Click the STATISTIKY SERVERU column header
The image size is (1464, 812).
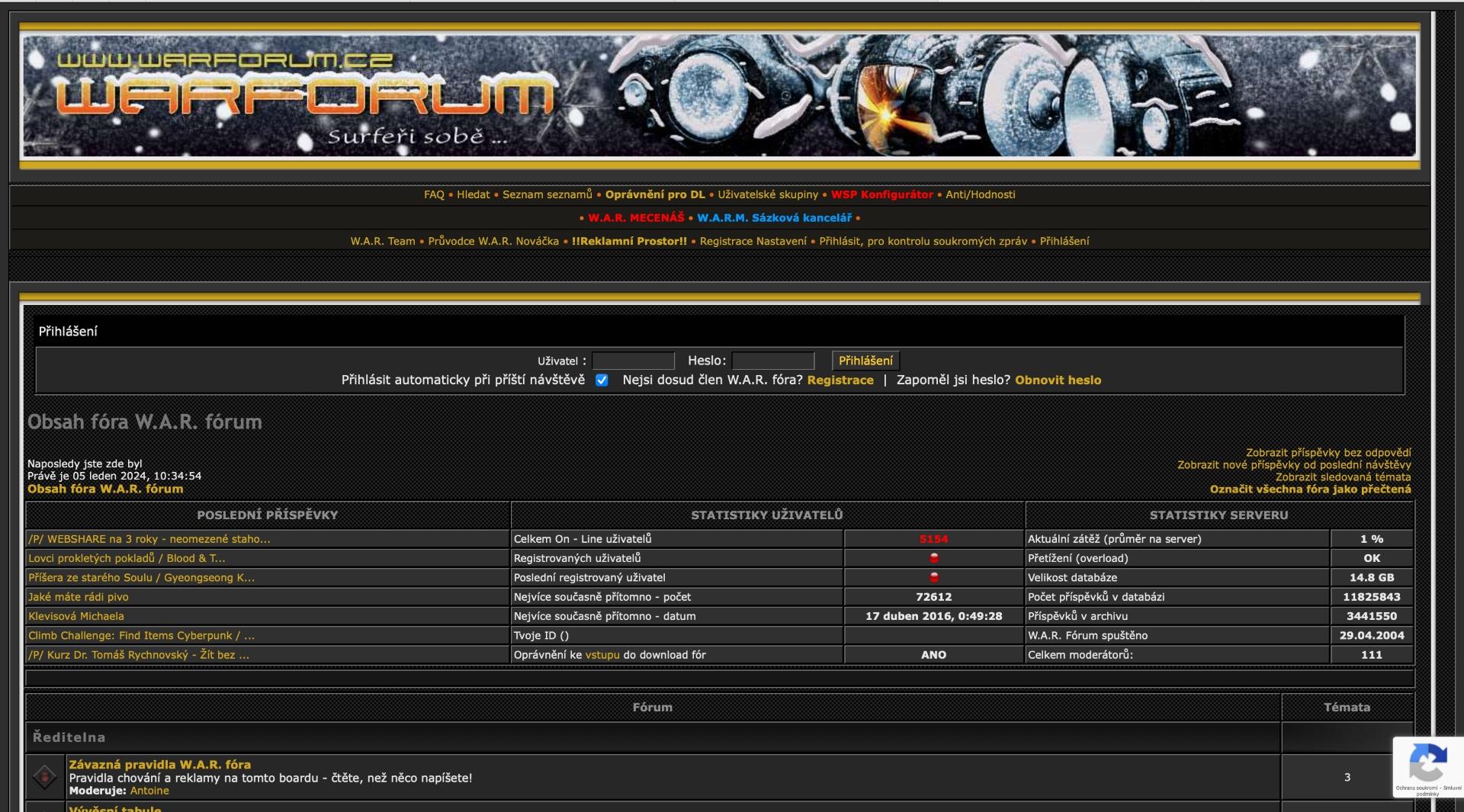(x=1218, y=515)
